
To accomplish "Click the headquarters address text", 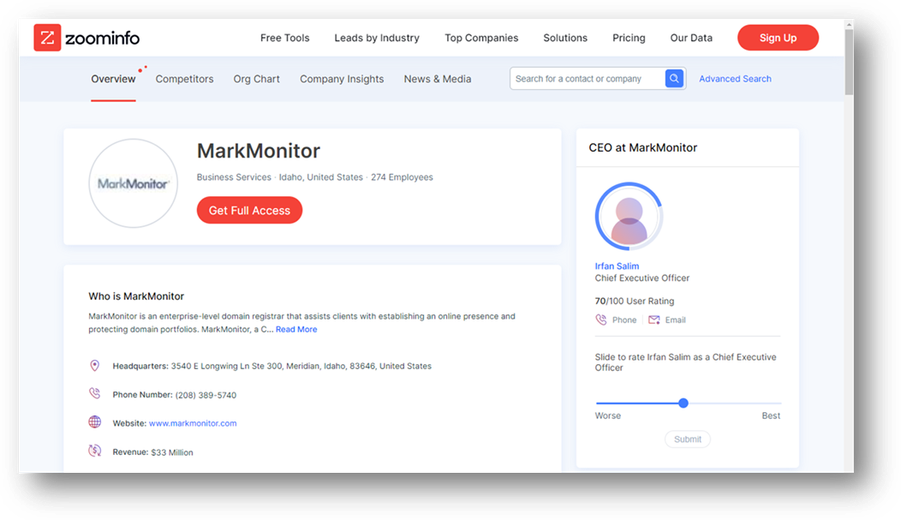I will tap(301, 366).
